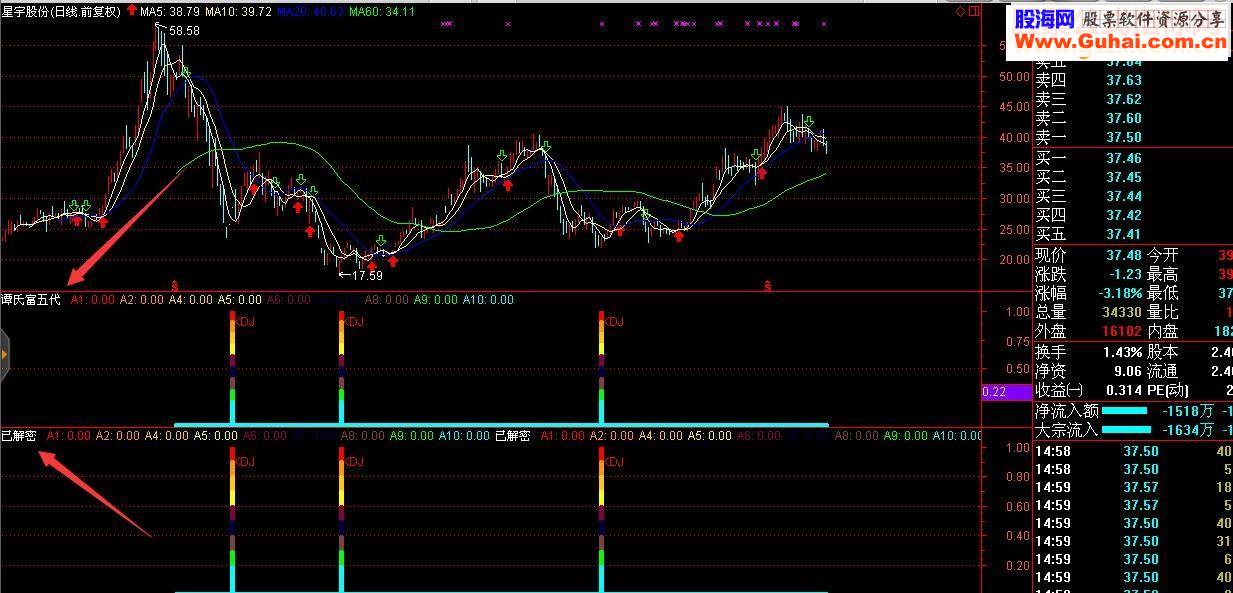
Task: Click the purple 0.22 value tag on the axis
Action: (1006, 392)
